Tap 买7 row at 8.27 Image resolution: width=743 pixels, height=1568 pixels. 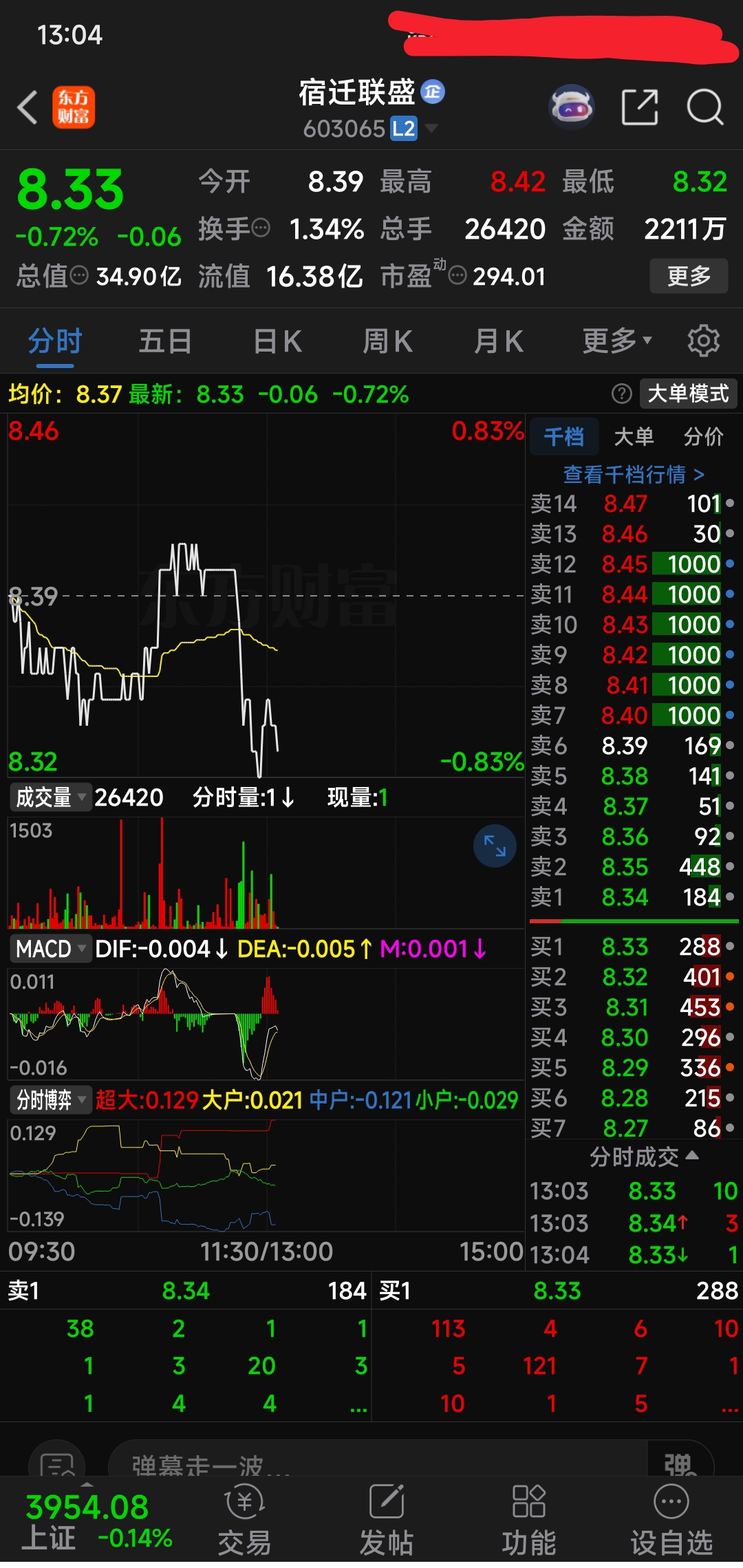click(633, 1128)
